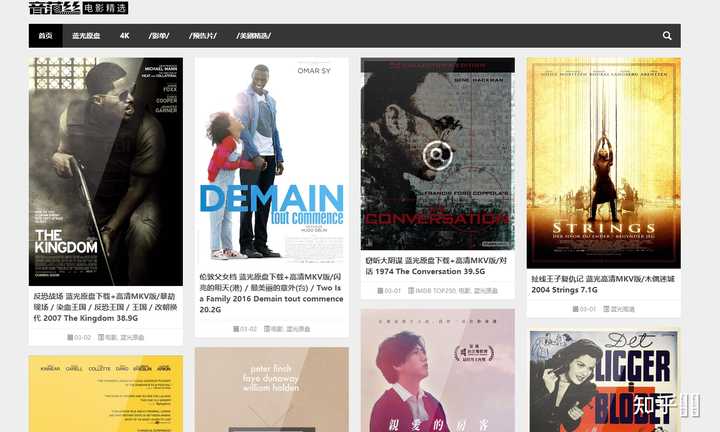Click the beige Peter Finch Faye Dunaway poster

272,389
